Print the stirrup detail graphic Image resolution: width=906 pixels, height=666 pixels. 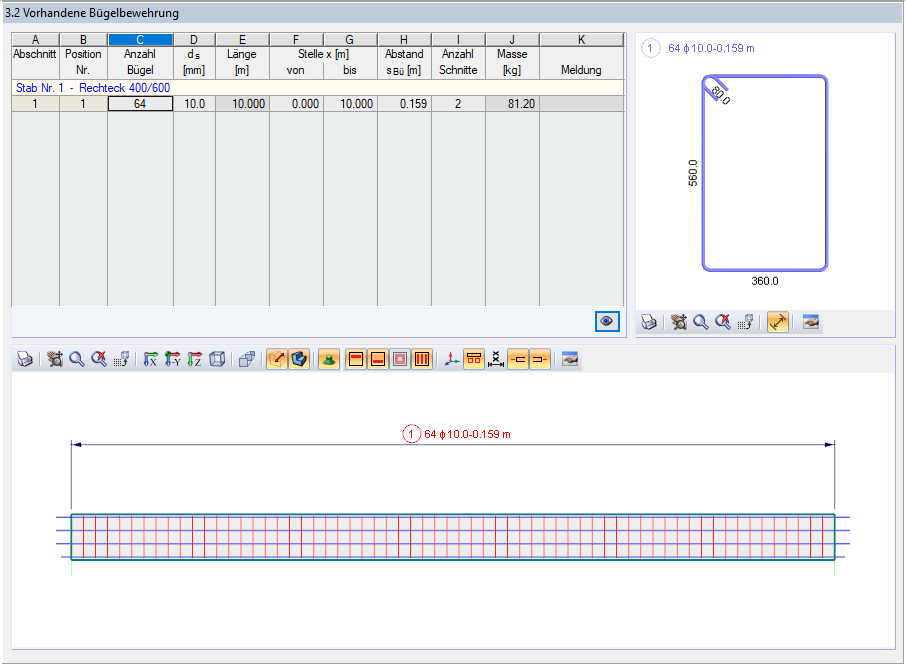(649, 322)
